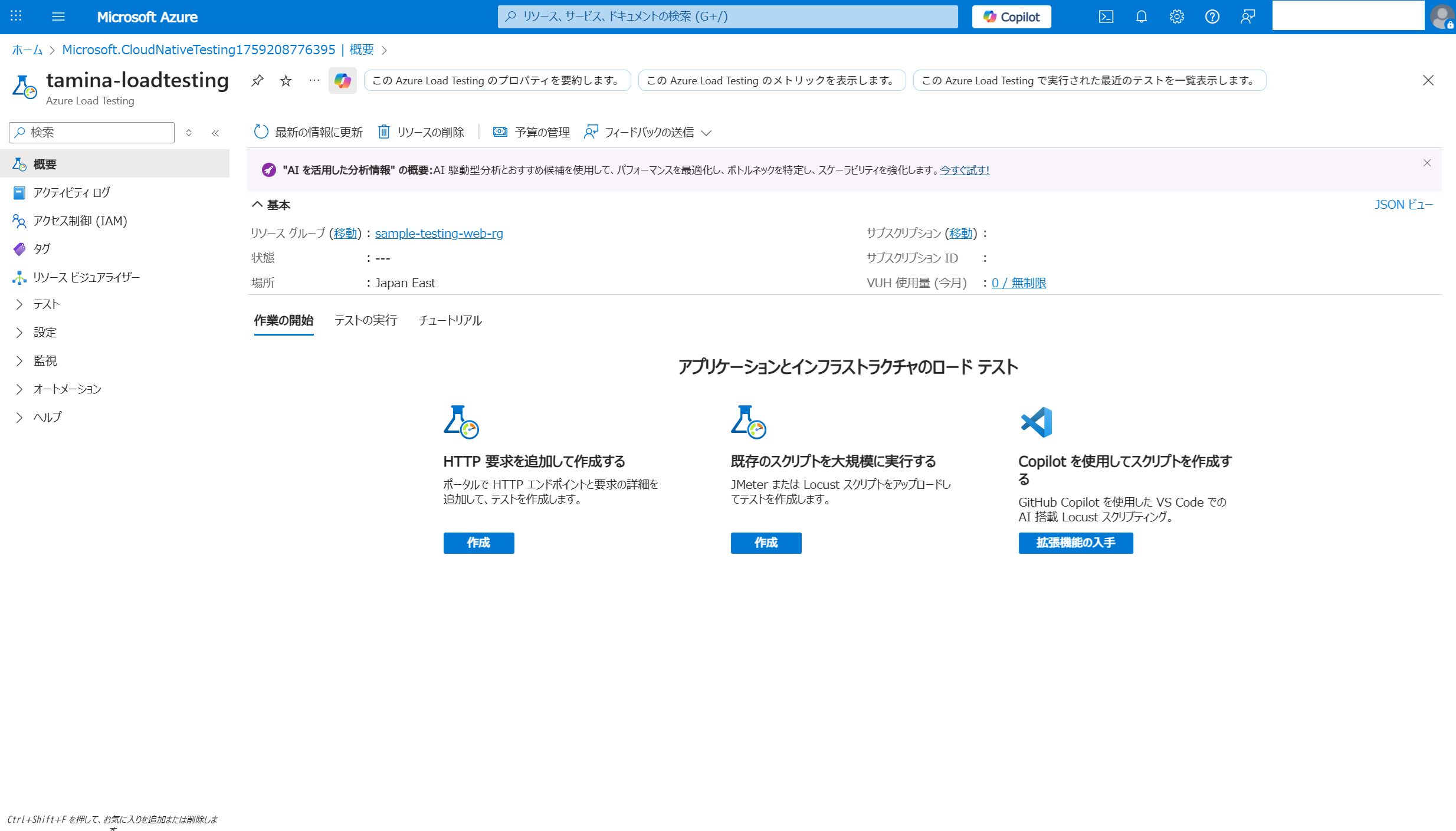
Task: Open Cloud Shell from top bar
Action: pos(1106,17)
